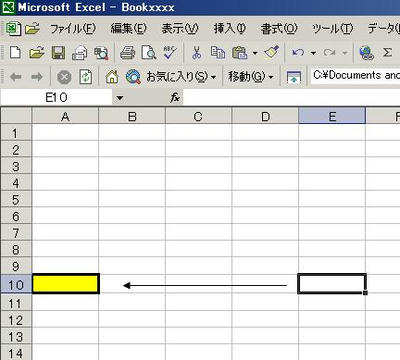Click the Select All corner button
Image resolution: width=400 pixels, height=360 pixels.
[x=16, y=116]
